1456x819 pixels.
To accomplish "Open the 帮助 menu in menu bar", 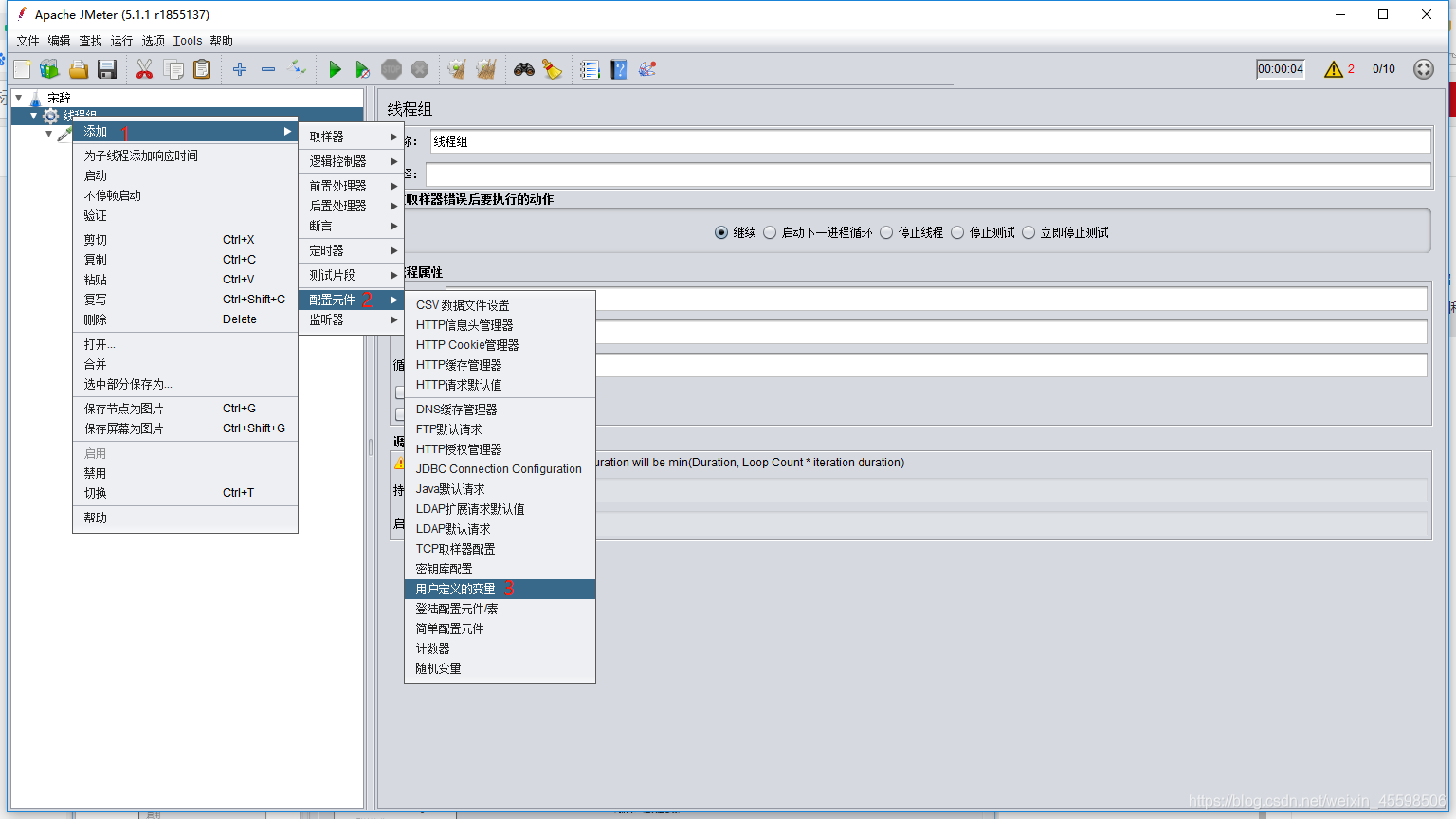I will click(221, 41).
